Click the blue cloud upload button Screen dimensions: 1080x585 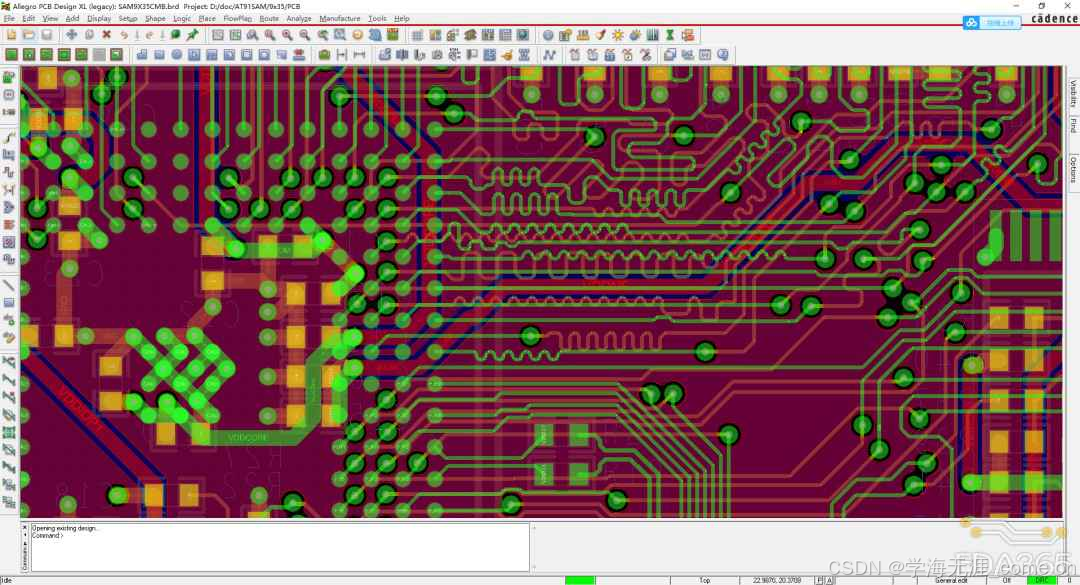[x=992, y=23]
